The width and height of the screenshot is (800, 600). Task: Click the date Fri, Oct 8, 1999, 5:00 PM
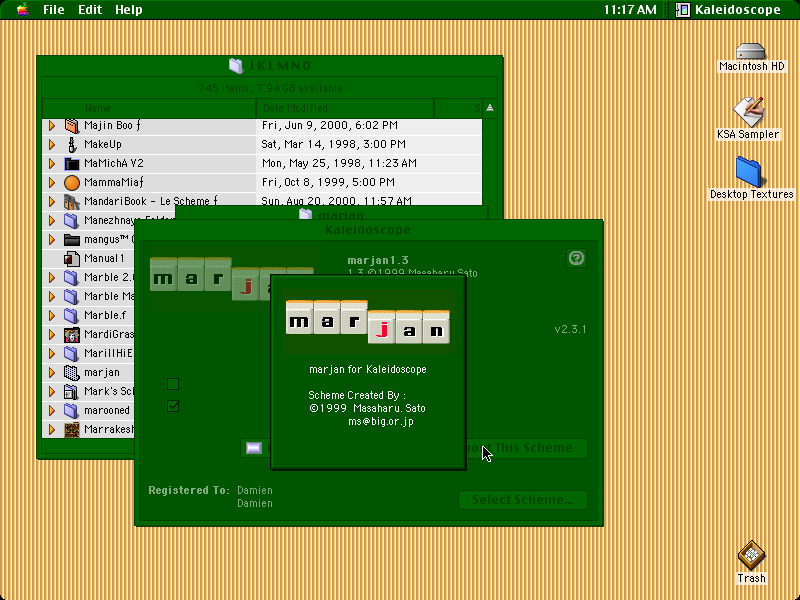click(x=328, y=182)
